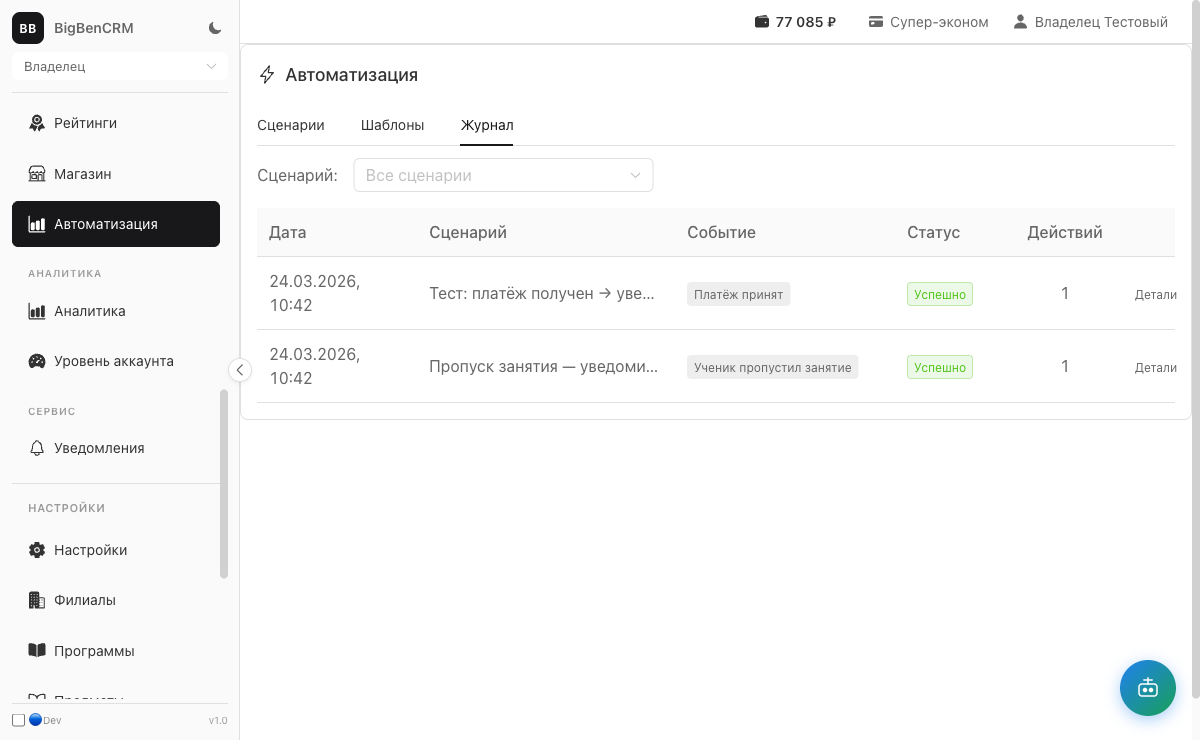Toggle dark mode moon icon
The height and width of the screenshot is (740, 1200).
[x=215, y=28]
